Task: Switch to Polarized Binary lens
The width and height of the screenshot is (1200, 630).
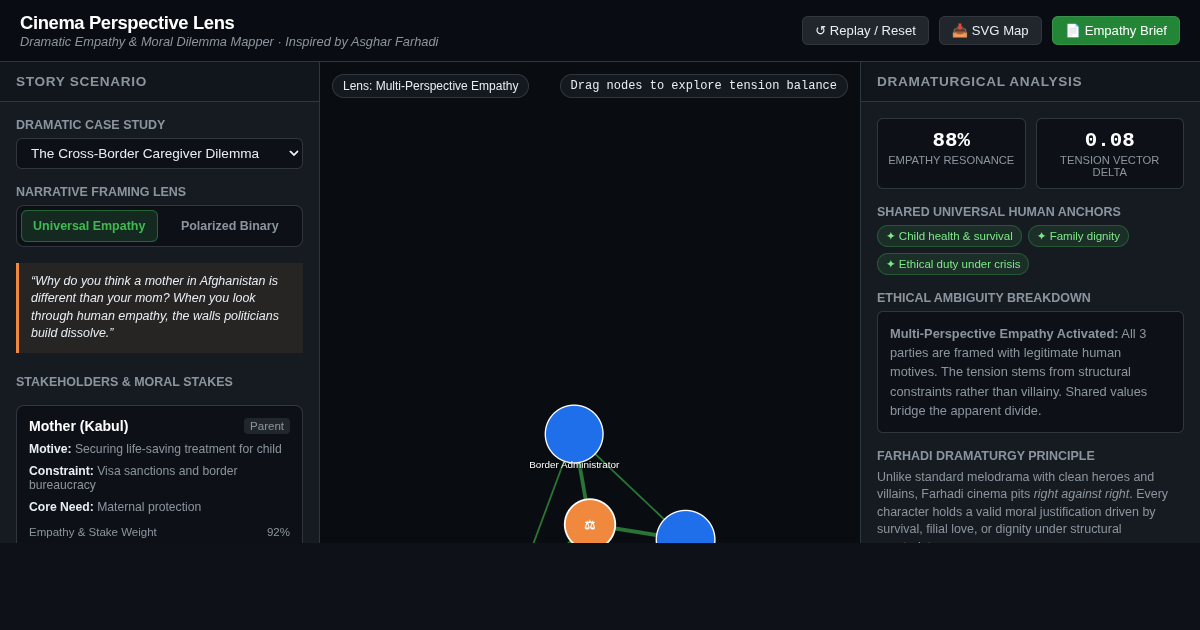Action: [x=230, y=226]
